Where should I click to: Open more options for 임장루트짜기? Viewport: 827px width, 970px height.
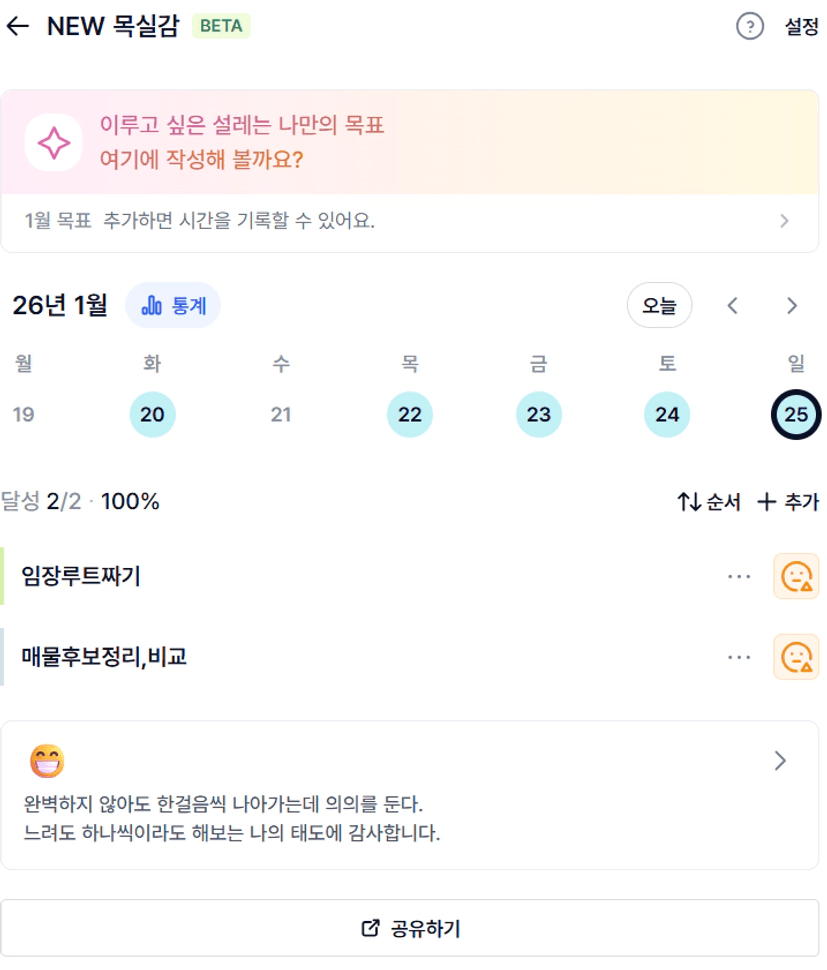[x=739, y=576]
